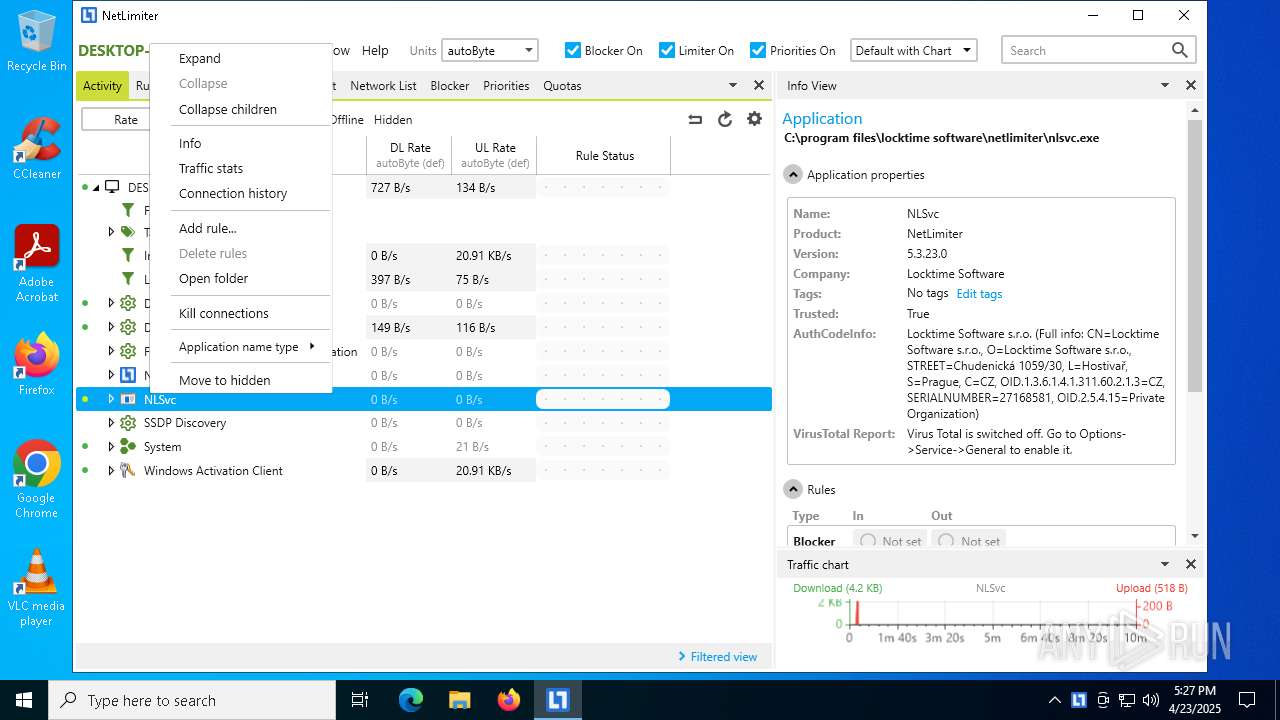This screenshot has height=720, width=1280.
Task: Click NetLimiter icon in taskbar
Action: point(557,700)
